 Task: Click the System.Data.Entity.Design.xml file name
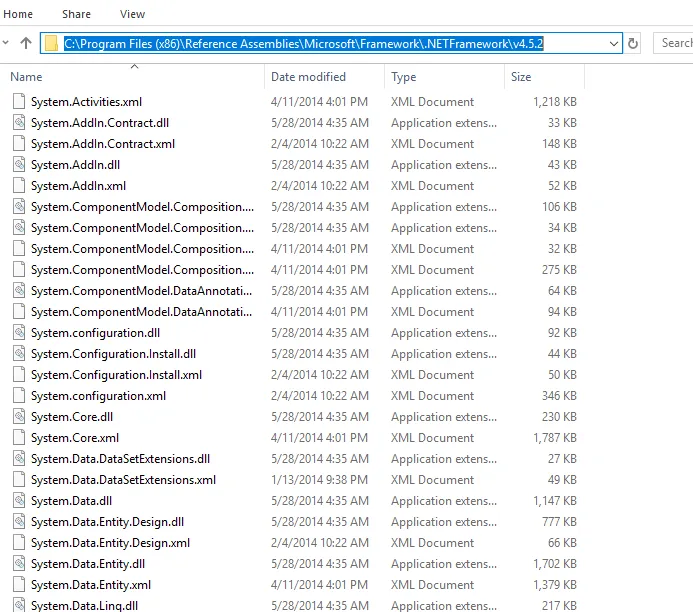pyautogui.click(x=110, y=543)
